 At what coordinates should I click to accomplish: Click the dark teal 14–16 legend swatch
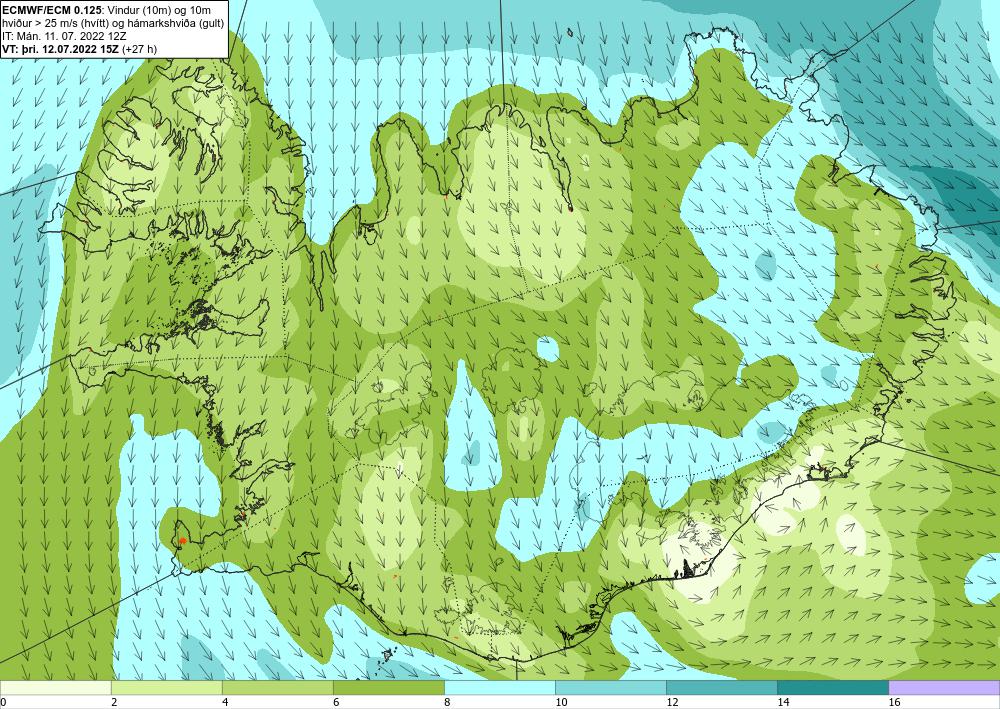pyautogui.click(x=833, y=688)
